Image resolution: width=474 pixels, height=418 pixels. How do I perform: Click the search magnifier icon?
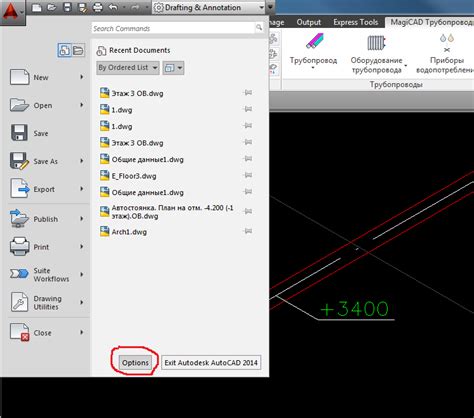(259, 28)
